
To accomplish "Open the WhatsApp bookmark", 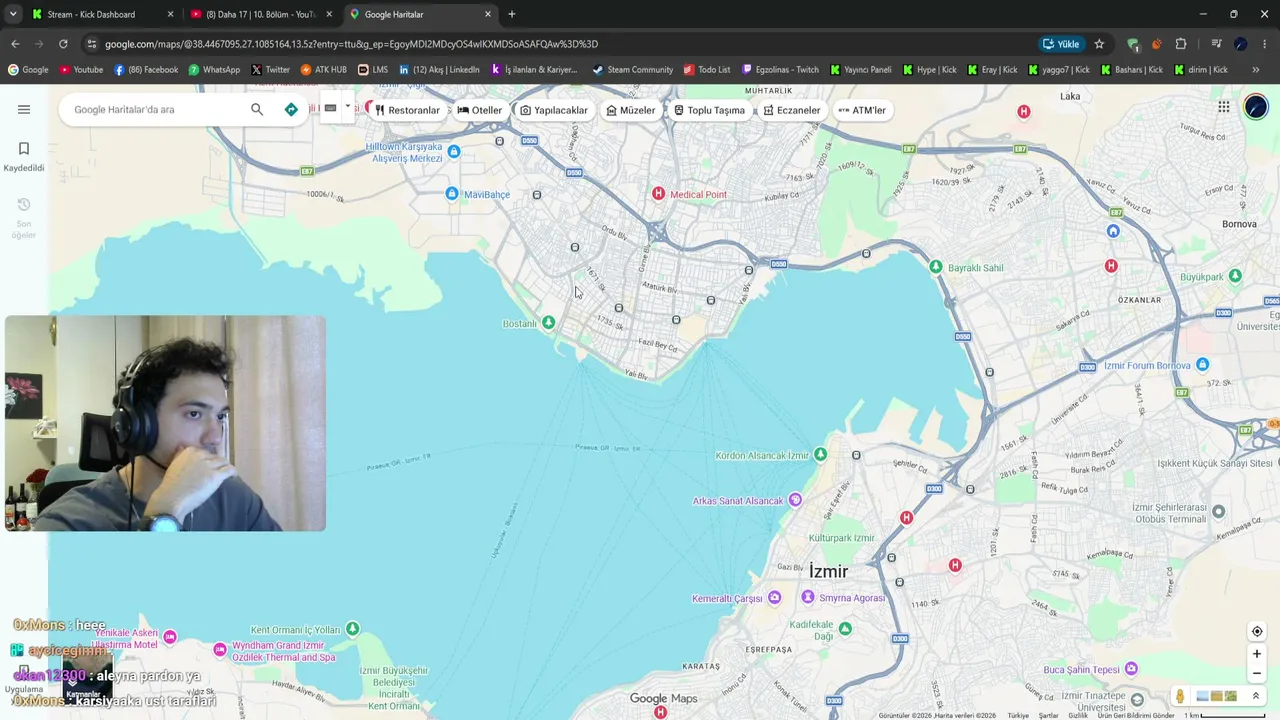I will pos(214,70).
